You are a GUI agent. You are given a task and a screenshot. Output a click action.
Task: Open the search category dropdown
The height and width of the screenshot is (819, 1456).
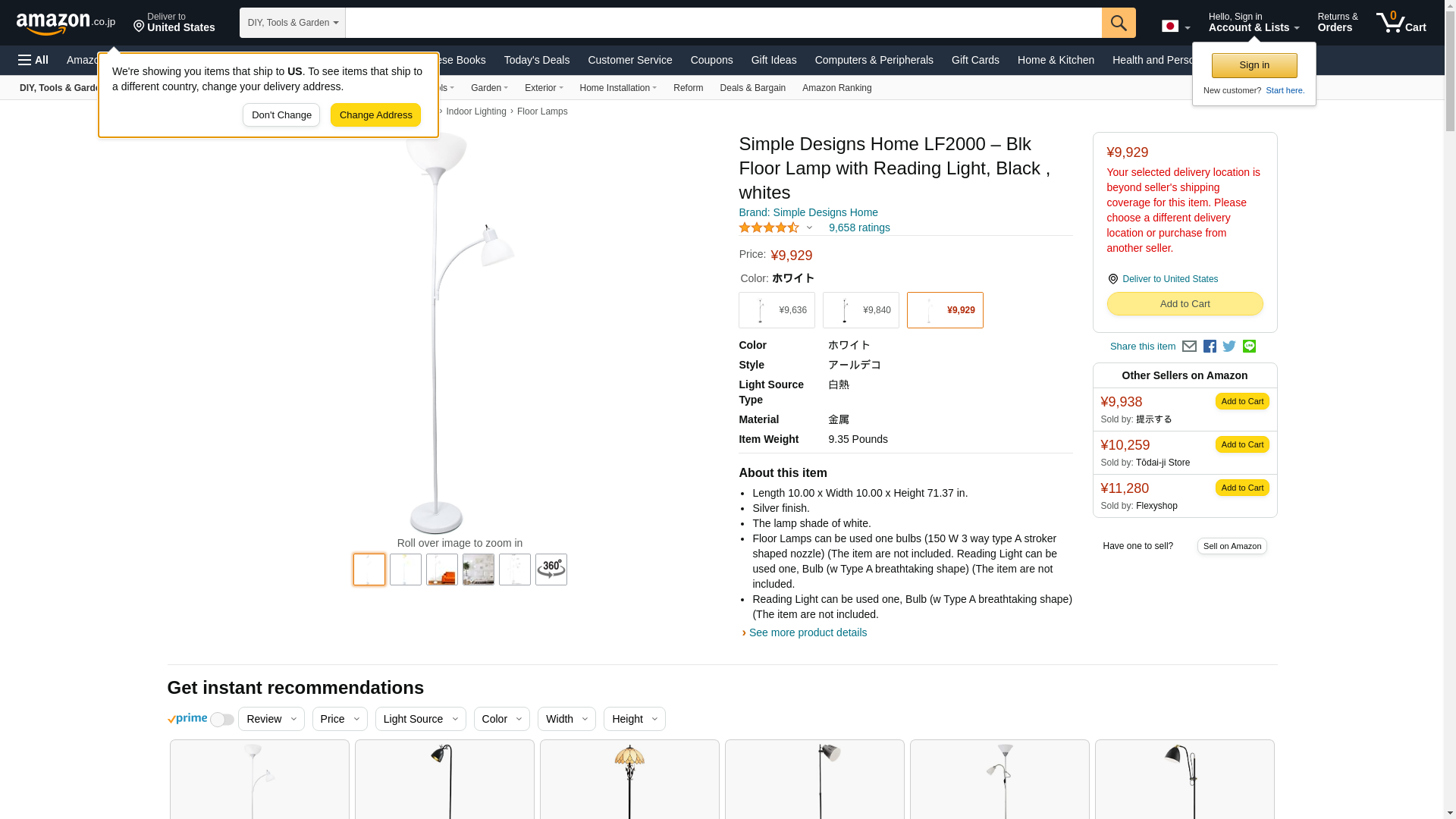292,23
